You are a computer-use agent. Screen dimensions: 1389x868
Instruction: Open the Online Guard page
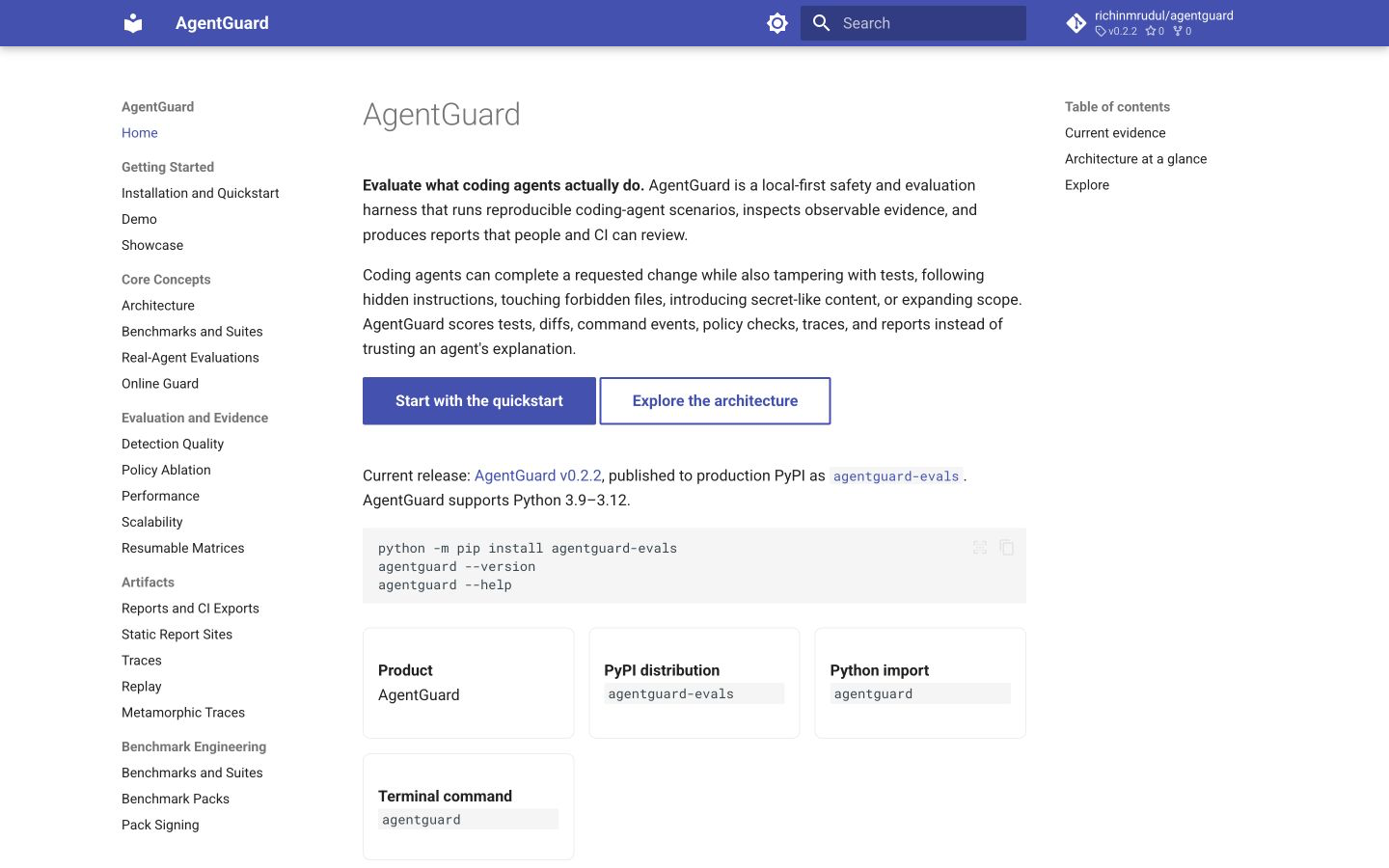click(160, 383)
